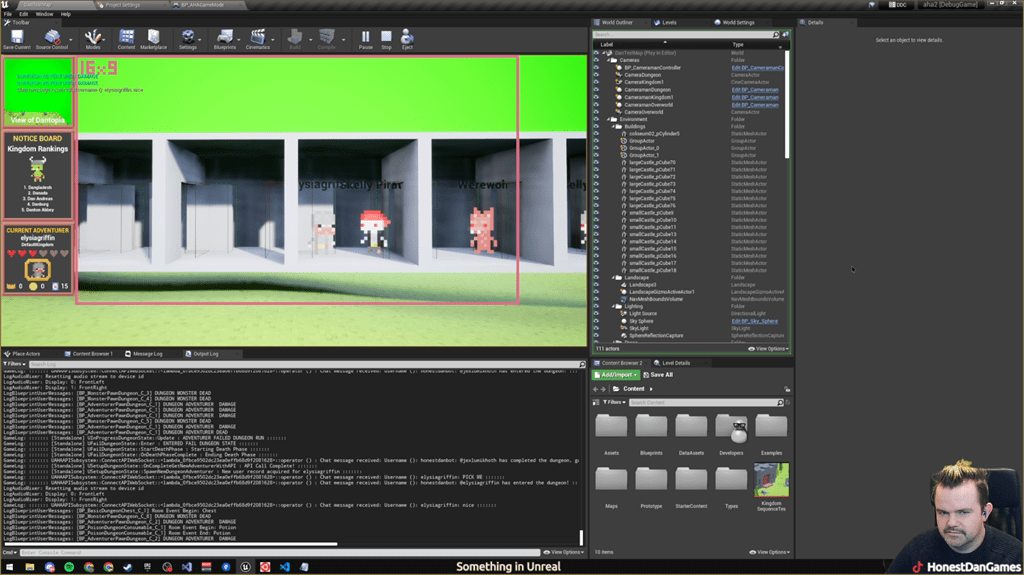Screen dimensions: 1024x575
Task: Collapse the Landscape folder in World Outliner
Action: (x=614, y=277)
